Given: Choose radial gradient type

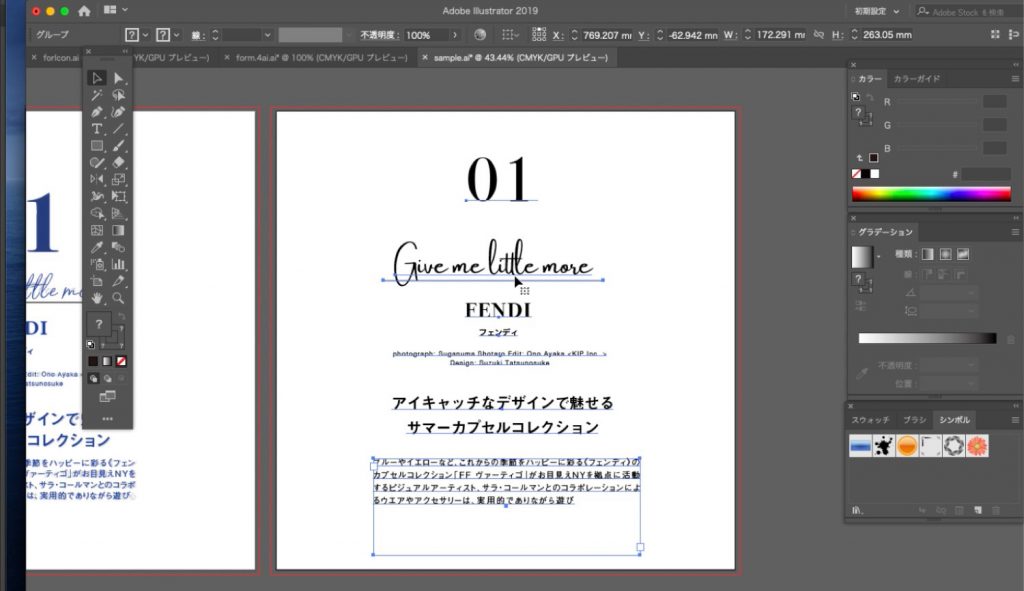Looking at the screenshot, I should pyautogui.click(x=945, y=254).
